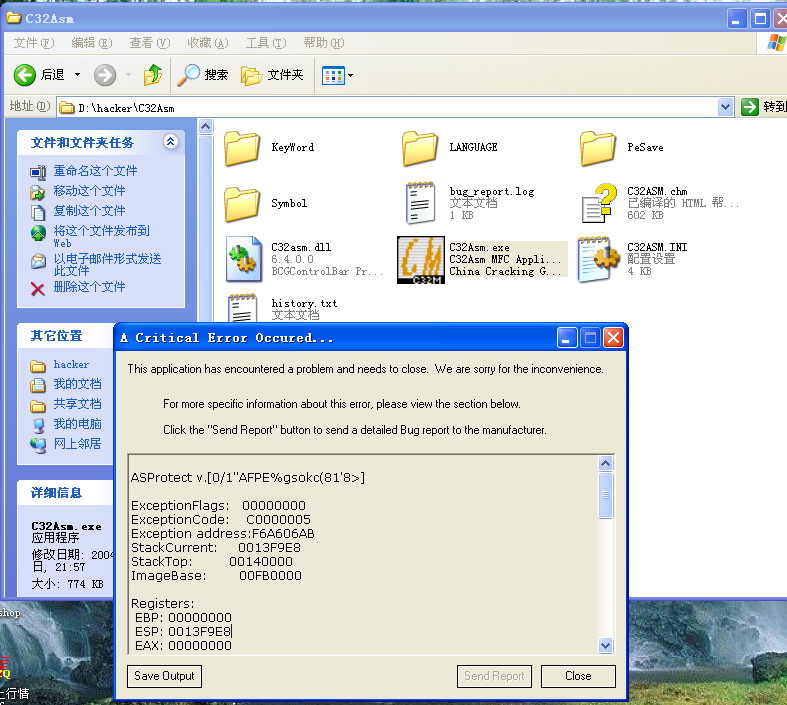Close the Critical Error dialog with X
This screenshot has width=787, height=705.
click(x=613, y=338)
